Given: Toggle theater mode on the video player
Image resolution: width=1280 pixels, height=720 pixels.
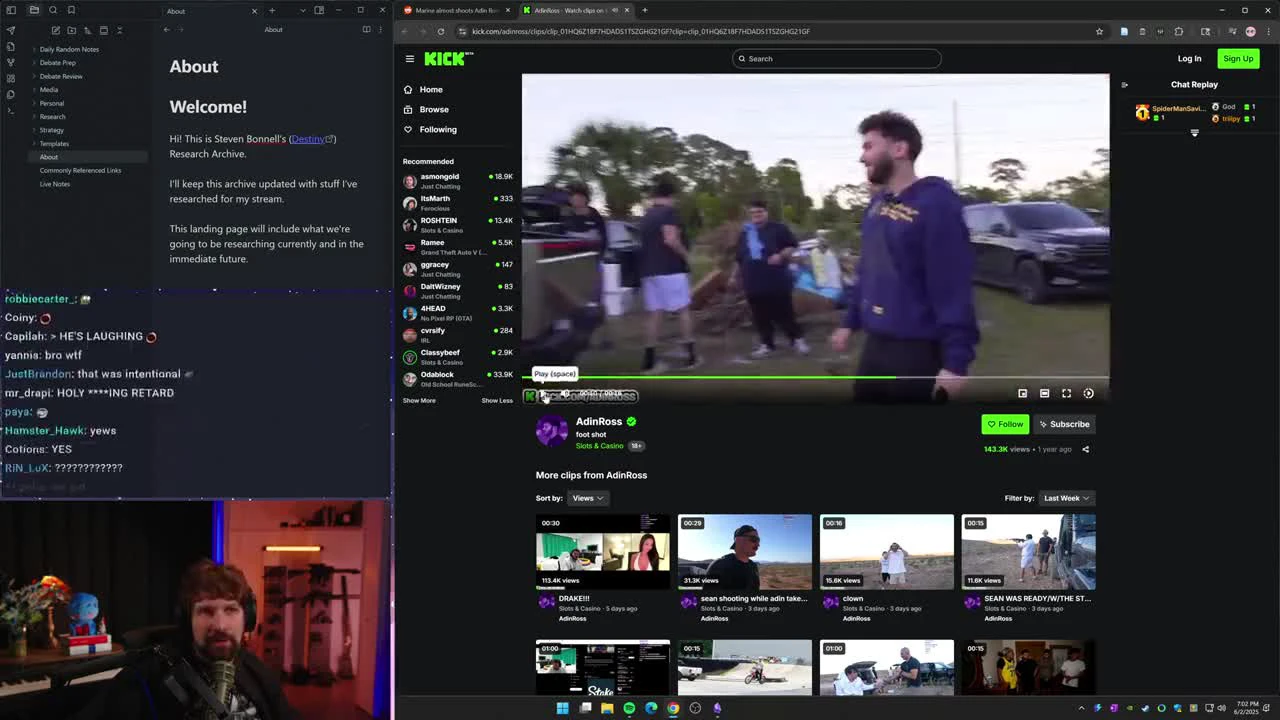Looking at the screenshot, I should (x=1044, y=393).
